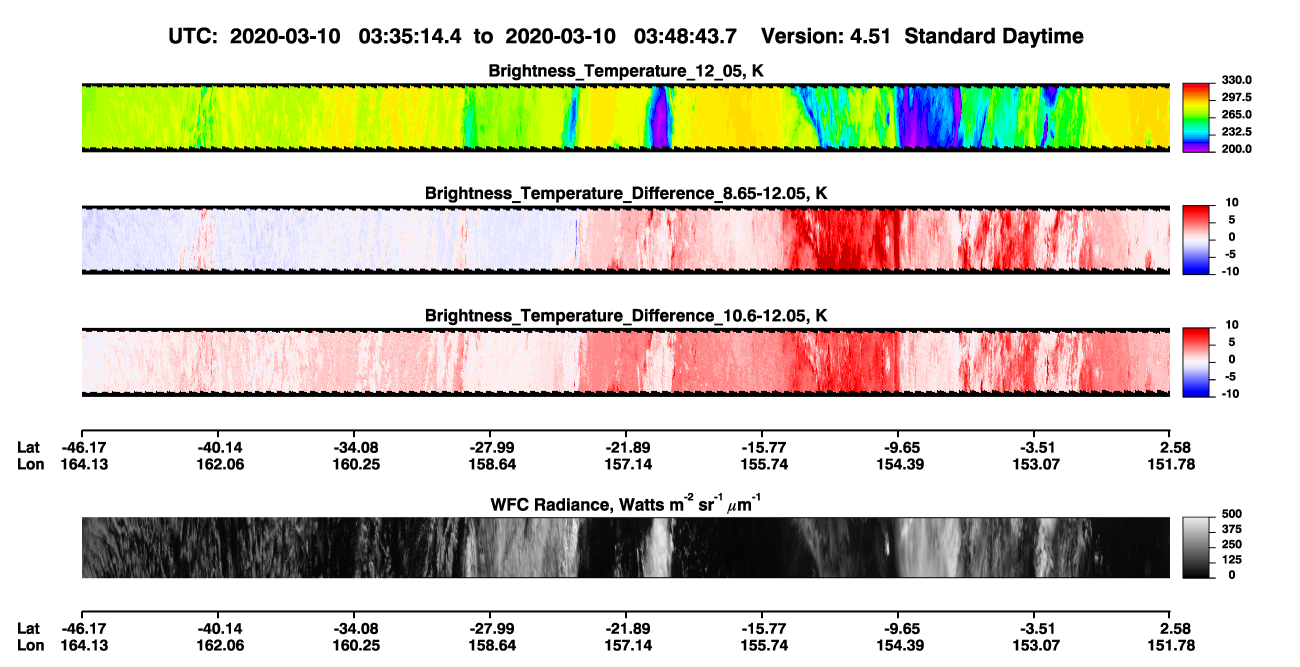Viewport: 1300px width, 667px height.
Task: Click the Brightness Temperature 12.05 image strip
Action: click(626, 117)
